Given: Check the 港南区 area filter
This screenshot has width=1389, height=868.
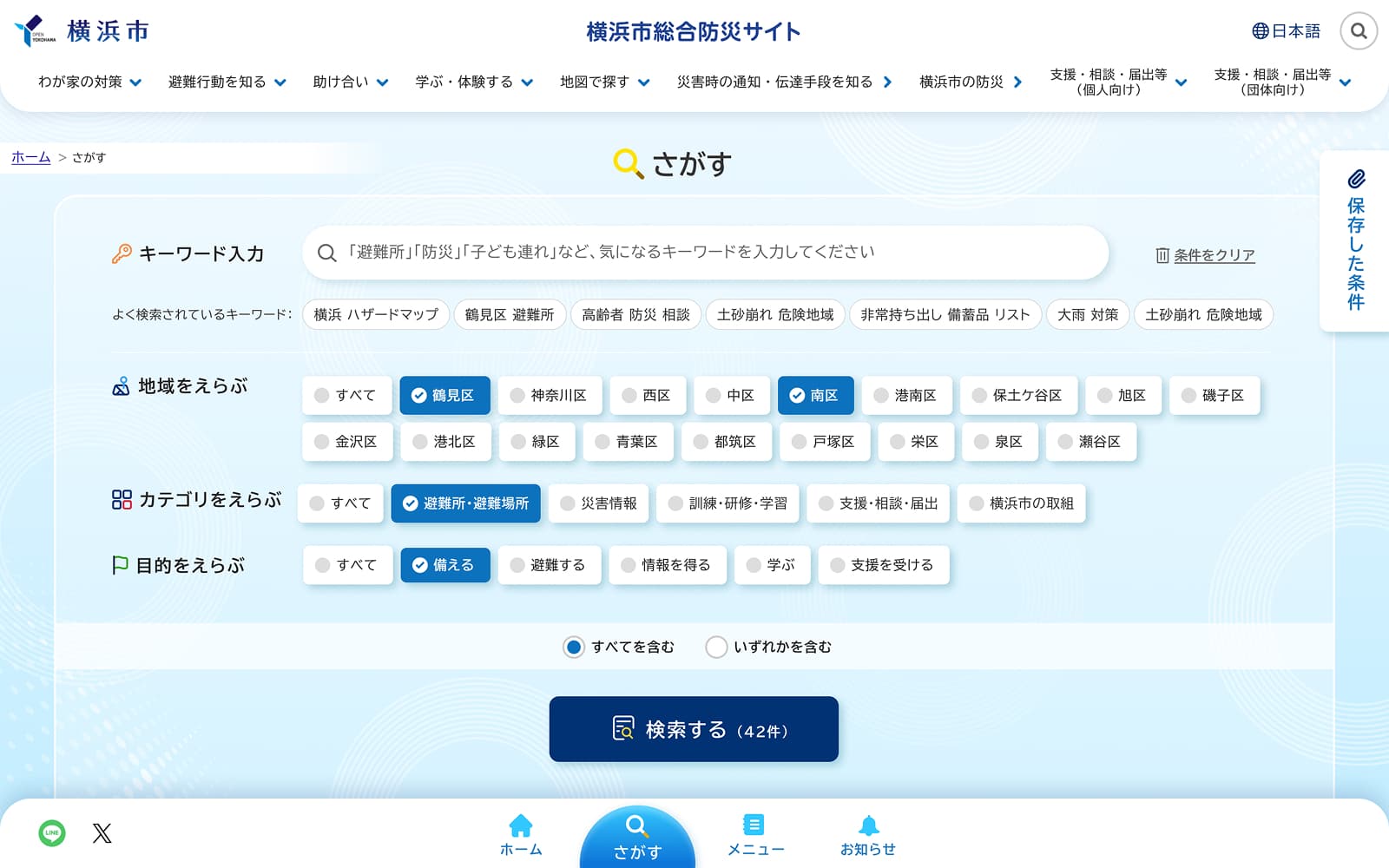Looking at the screenshot, I should [906, 395].
